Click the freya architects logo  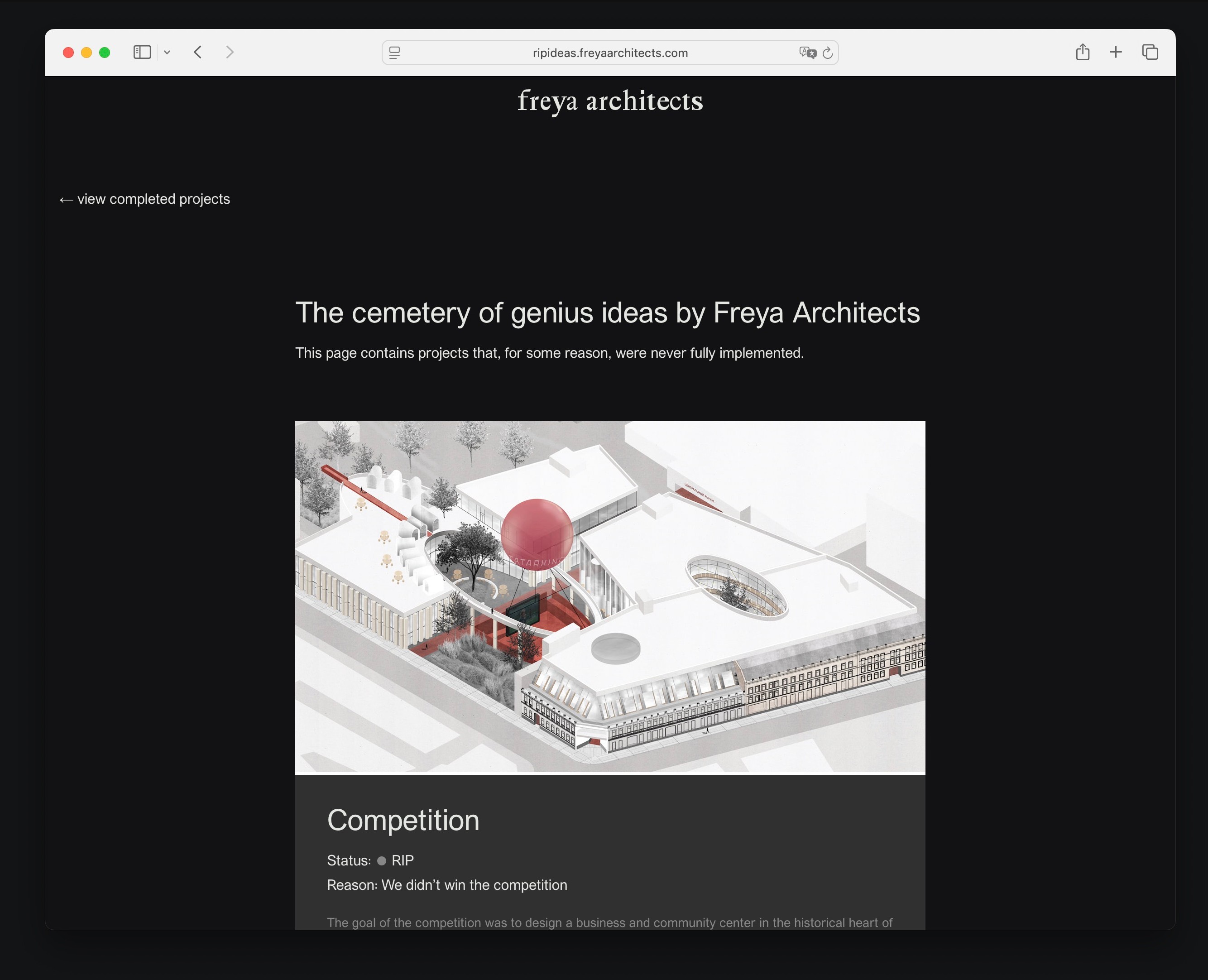click(x=609, y=101)
